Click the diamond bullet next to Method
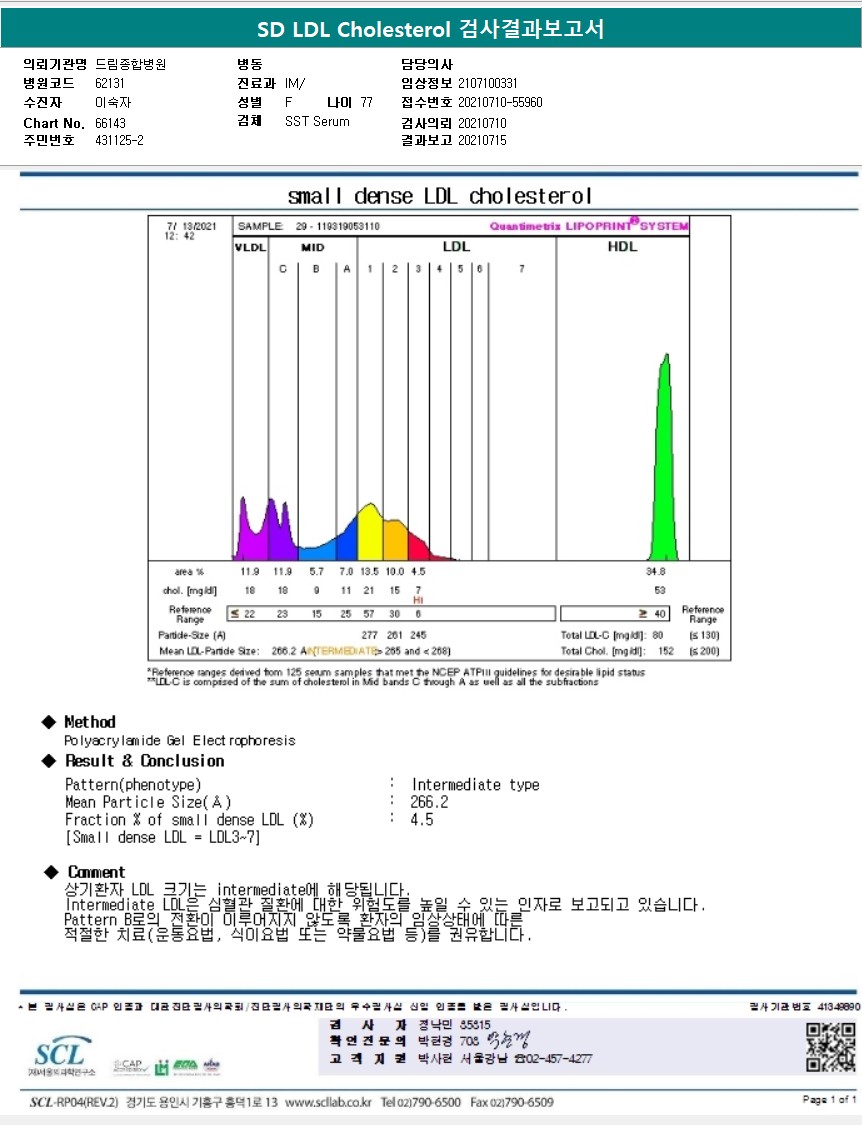Image resolution: width=862 pixels, height=1125 pixels. [x=48, y=722]
